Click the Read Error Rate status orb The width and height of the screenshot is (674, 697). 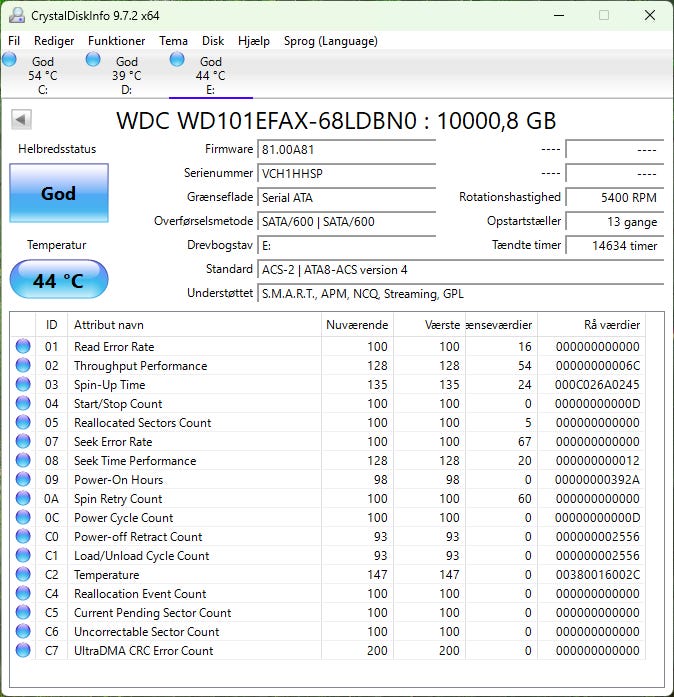pyautogui.click(x=23, y=347)
